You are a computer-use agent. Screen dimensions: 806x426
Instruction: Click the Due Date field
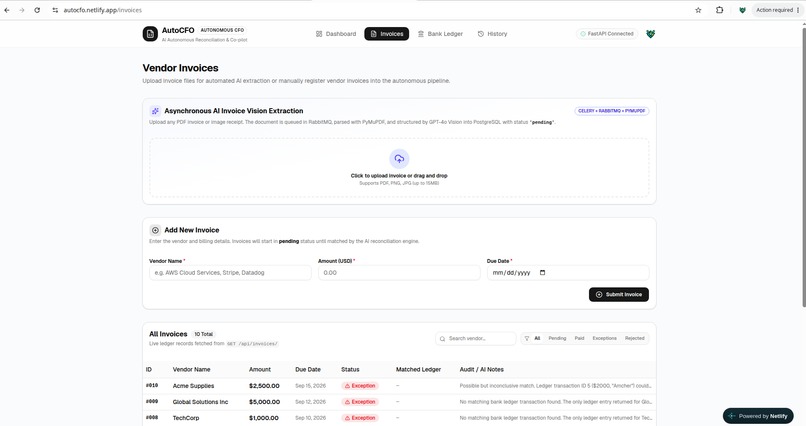[x=568, y=273]
